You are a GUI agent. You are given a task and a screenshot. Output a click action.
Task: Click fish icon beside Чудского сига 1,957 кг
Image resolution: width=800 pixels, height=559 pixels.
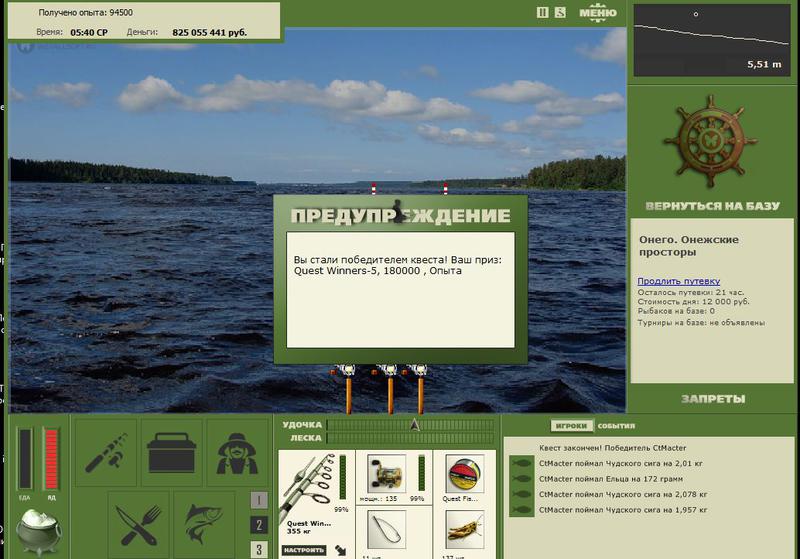pyautogui.click(x=521, y=510)
